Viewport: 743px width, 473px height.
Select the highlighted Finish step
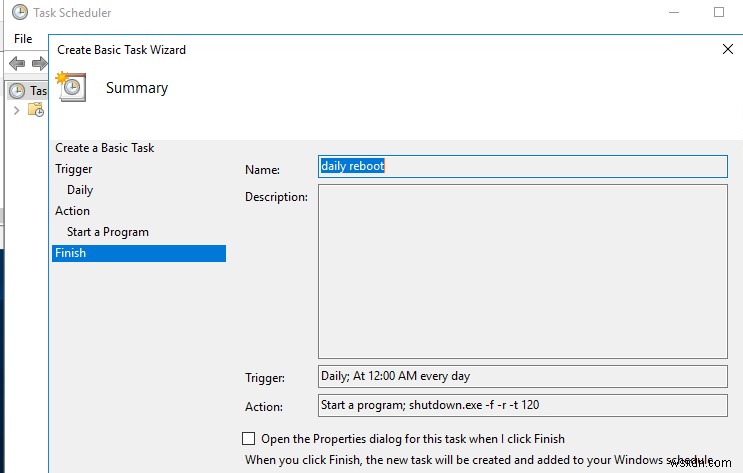[71, 253]
